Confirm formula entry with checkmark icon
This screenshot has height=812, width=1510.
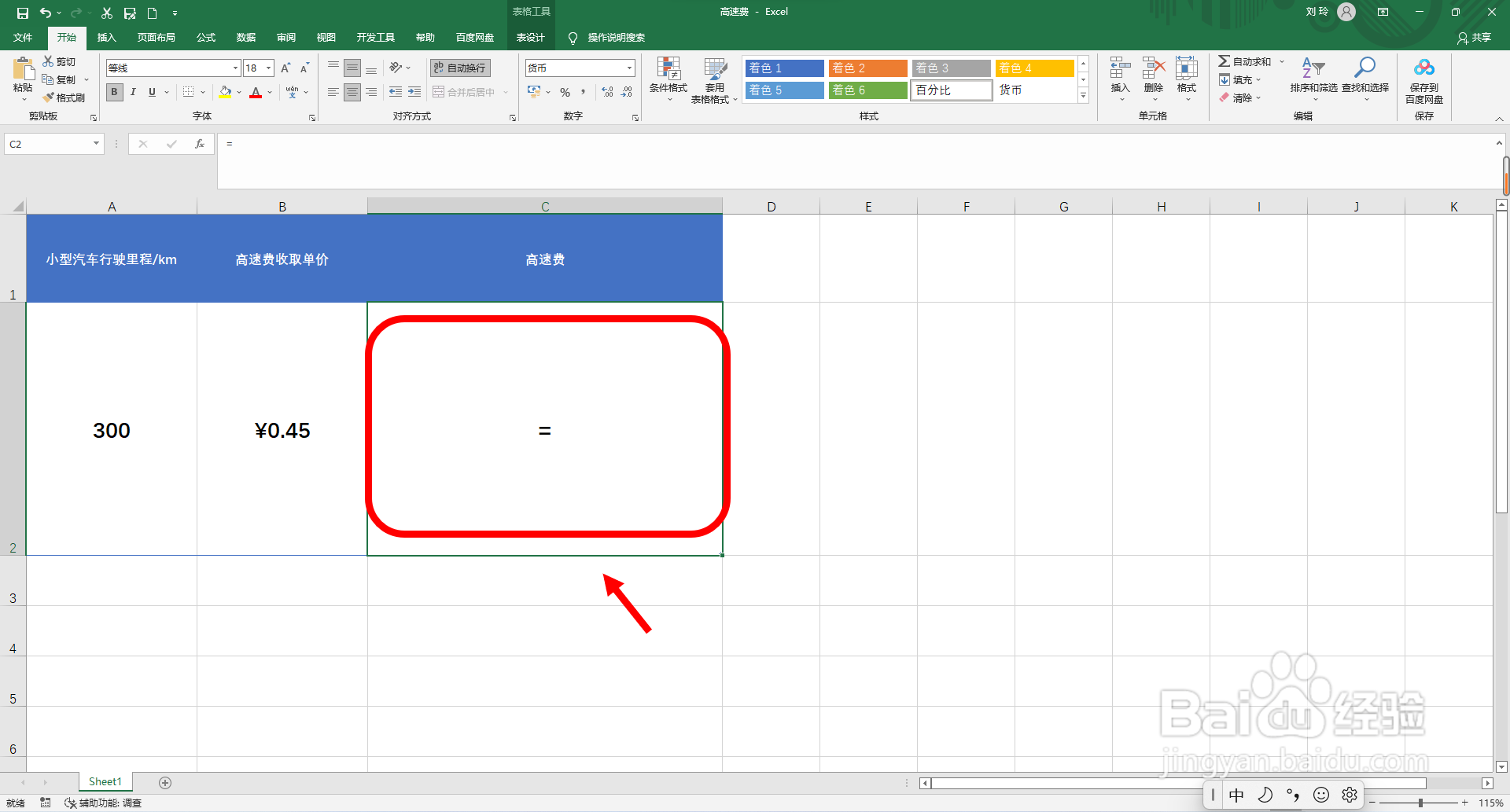171,144
